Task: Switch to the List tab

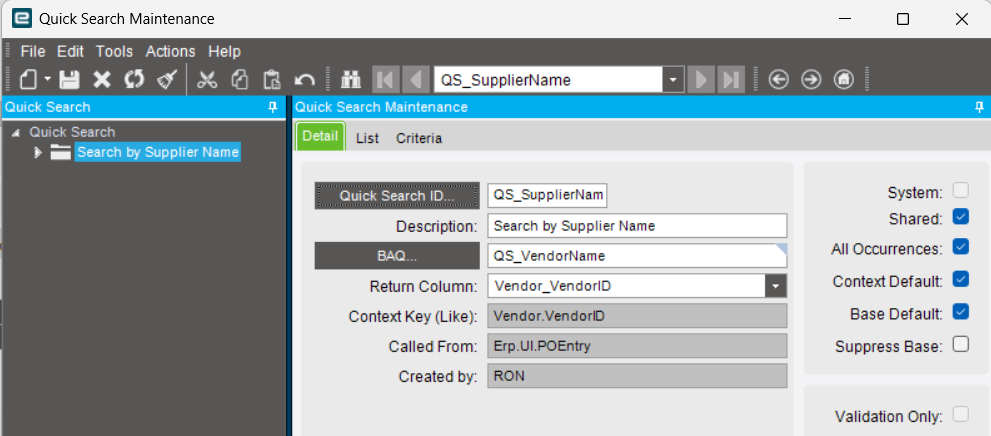Action: [x=367, y=138]
